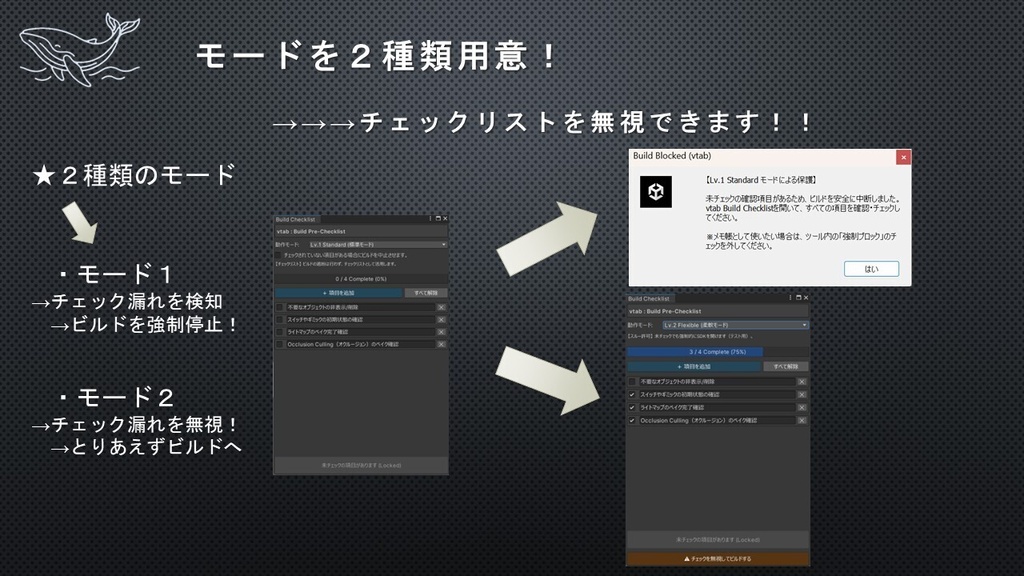1024x576 pixels.
Task: Maximize the Lv.1 Standard Build Checklist window
Action: (x=438, y=219)
